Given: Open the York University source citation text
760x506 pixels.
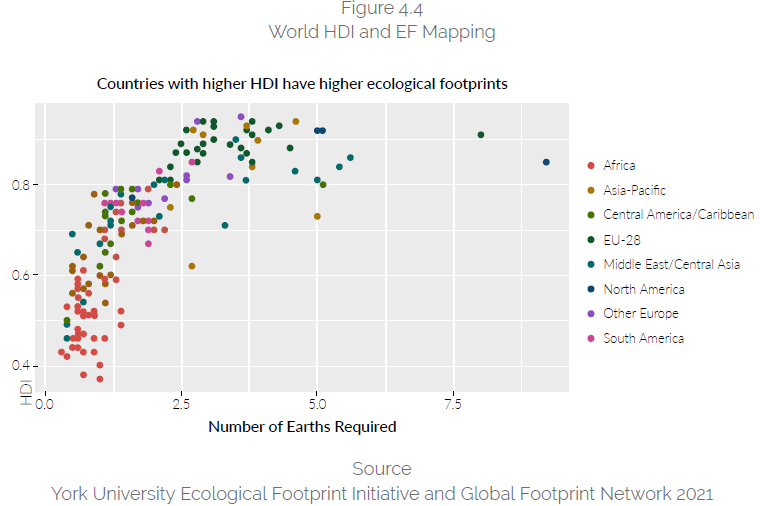Looking at the screenshot, I should 381,493.
